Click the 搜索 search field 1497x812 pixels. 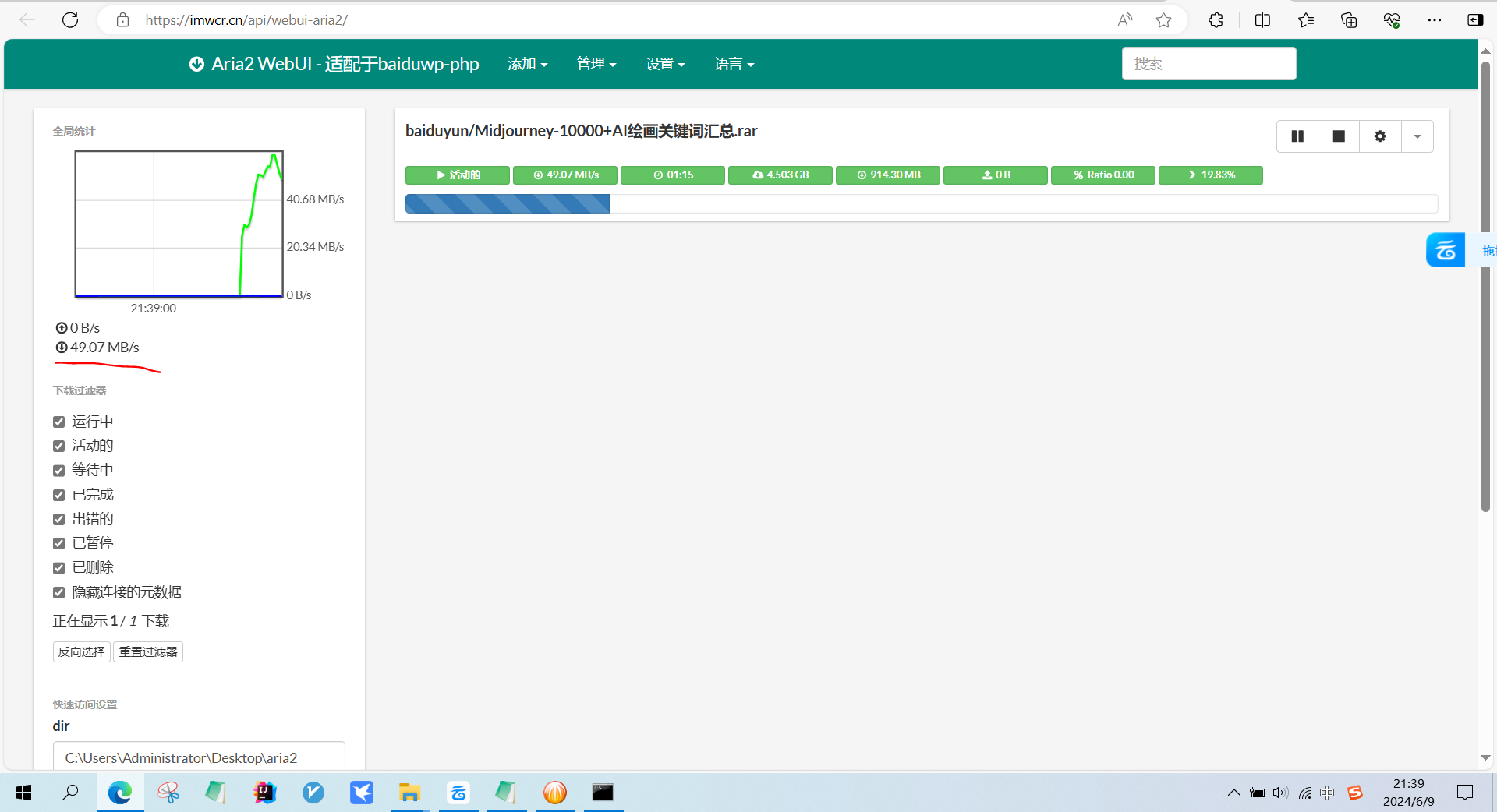pyautogui.click(x=1209, y=64)
